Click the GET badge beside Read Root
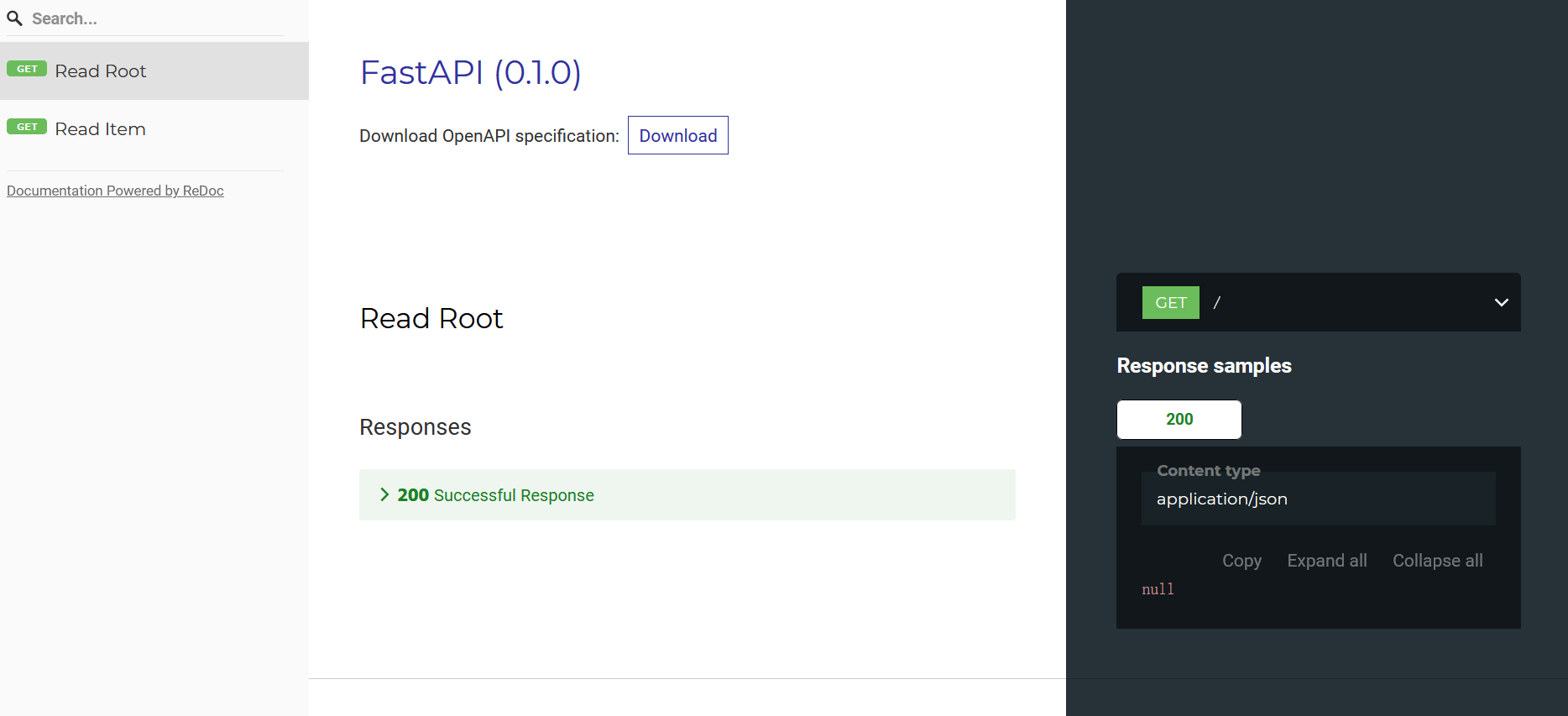The width and height of the screenshot is (1568, 716). point(27,69)
